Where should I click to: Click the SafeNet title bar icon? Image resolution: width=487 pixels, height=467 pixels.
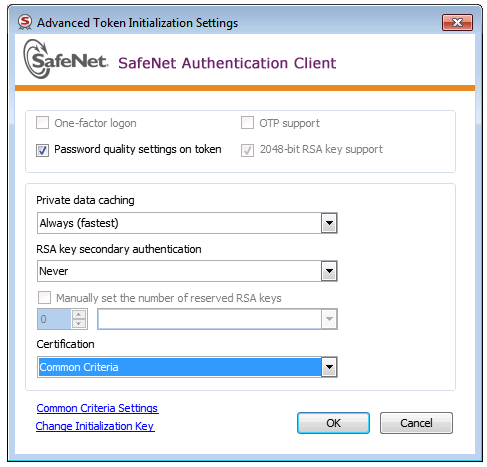[x=25, y=22]
